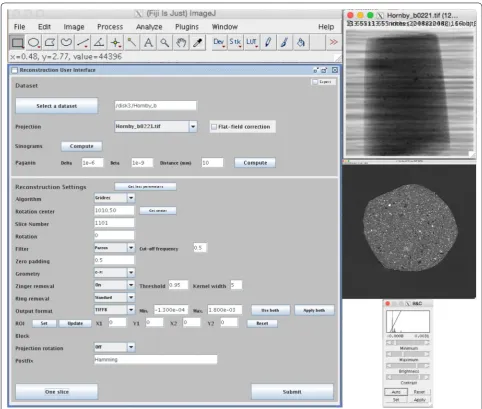
Task: Select the Pencil tool
Action: (x=268, y=42)
